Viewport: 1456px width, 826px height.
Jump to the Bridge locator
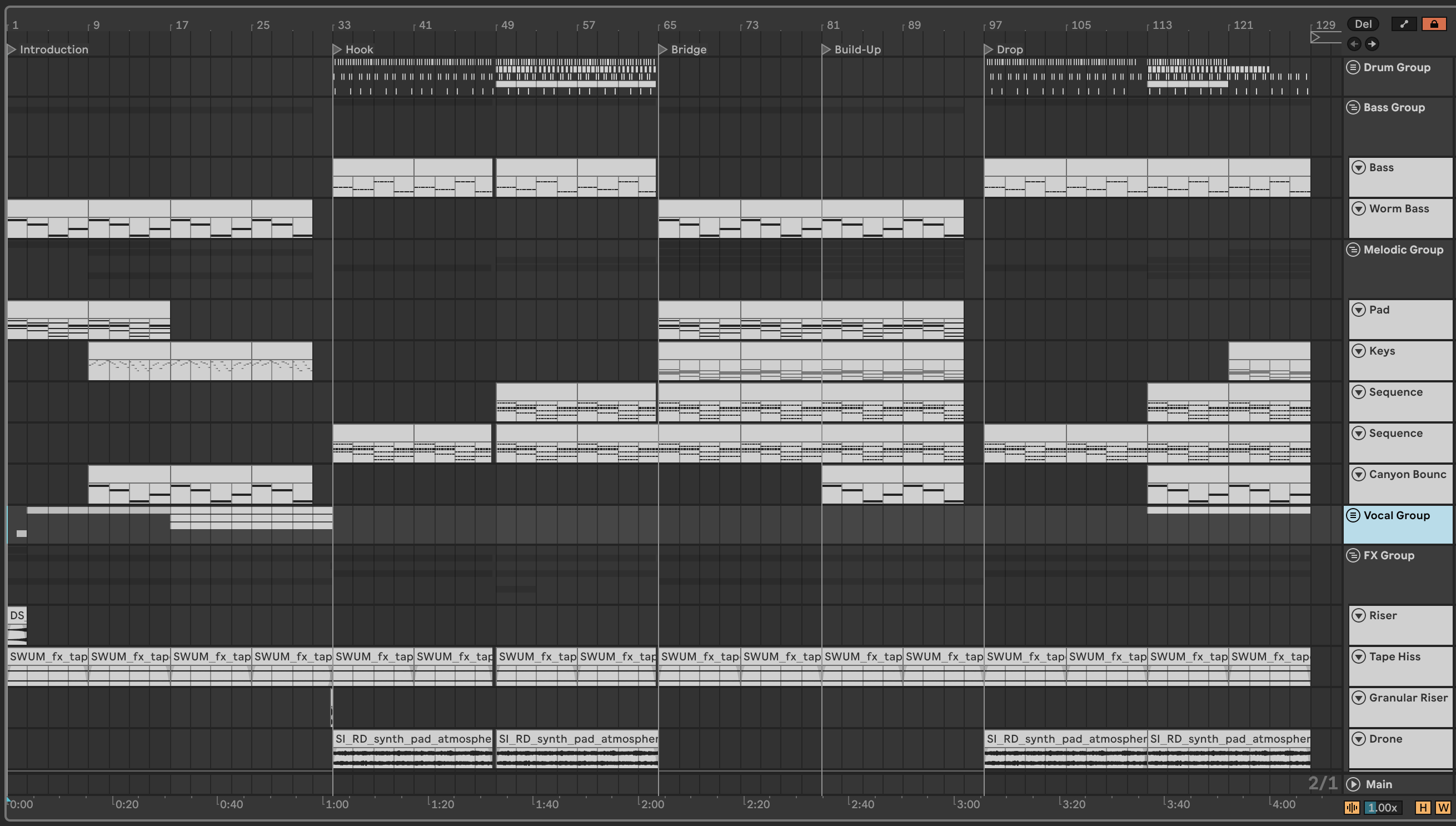click(662, 49)
